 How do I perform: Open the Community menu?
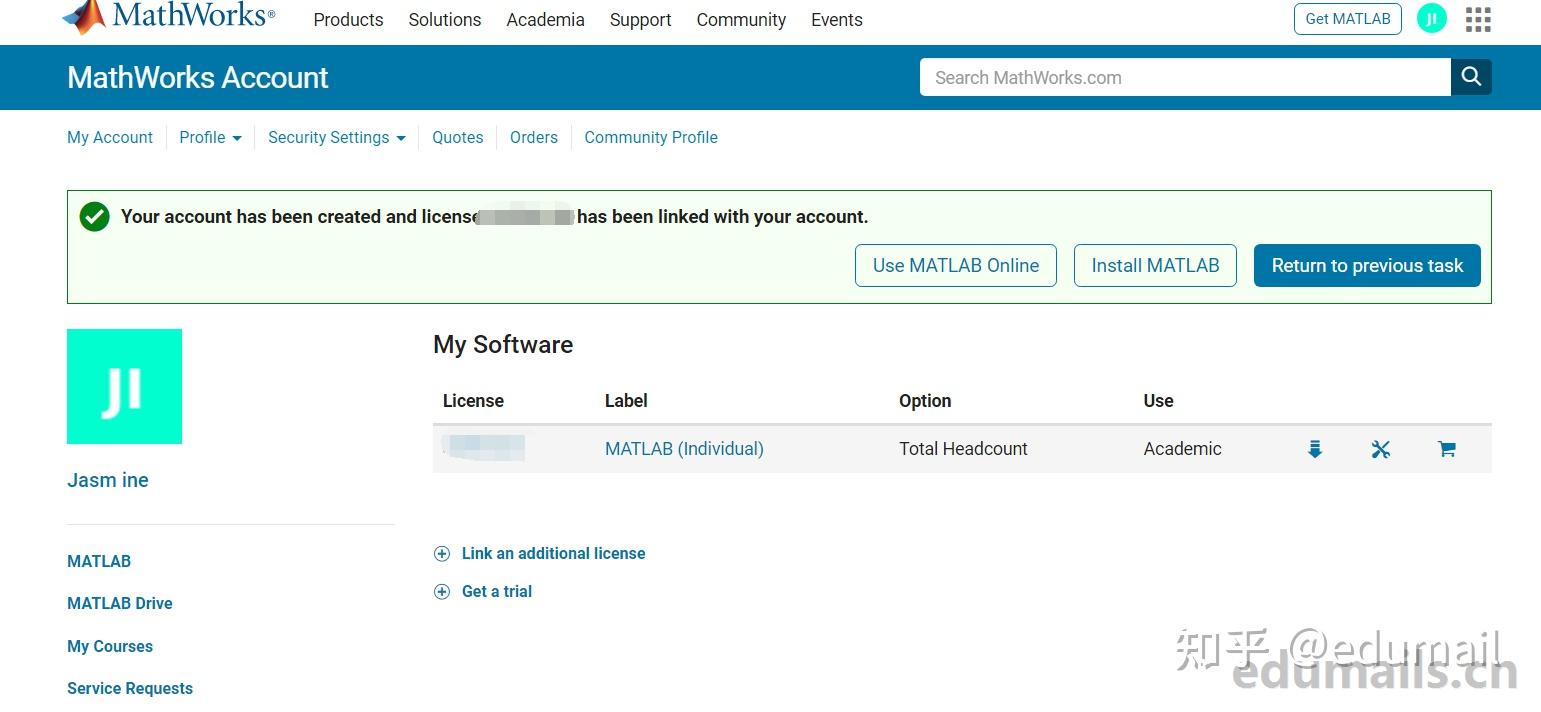741,20
